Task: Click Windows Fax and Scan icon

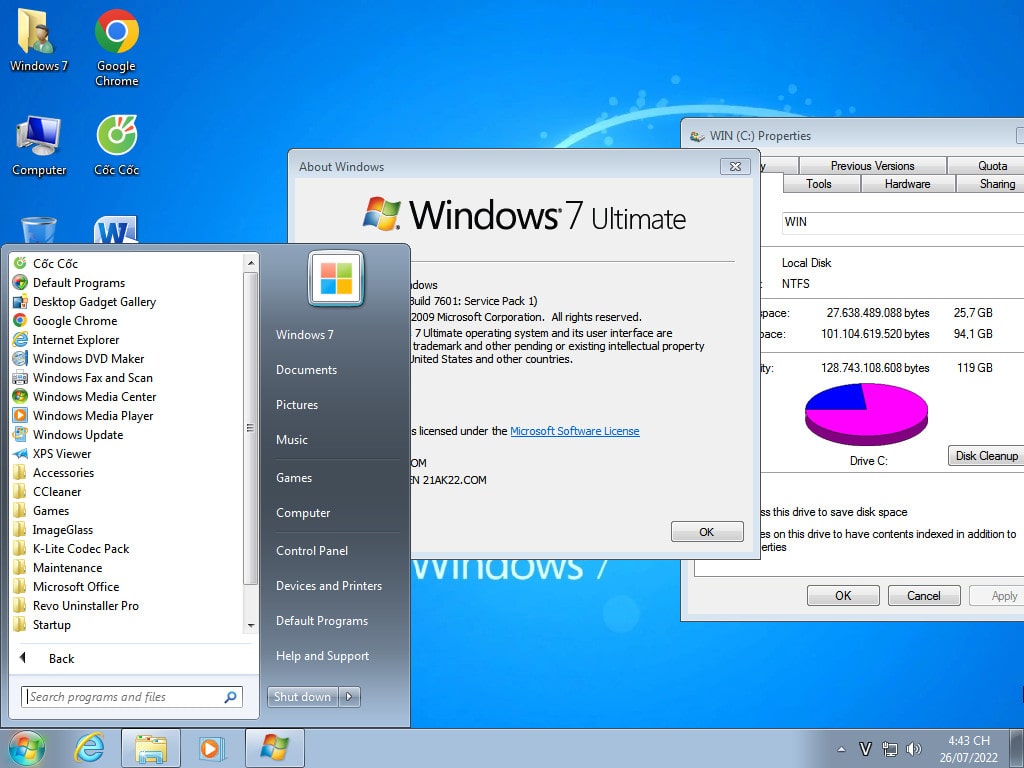Action: click(x=20, y=377)
